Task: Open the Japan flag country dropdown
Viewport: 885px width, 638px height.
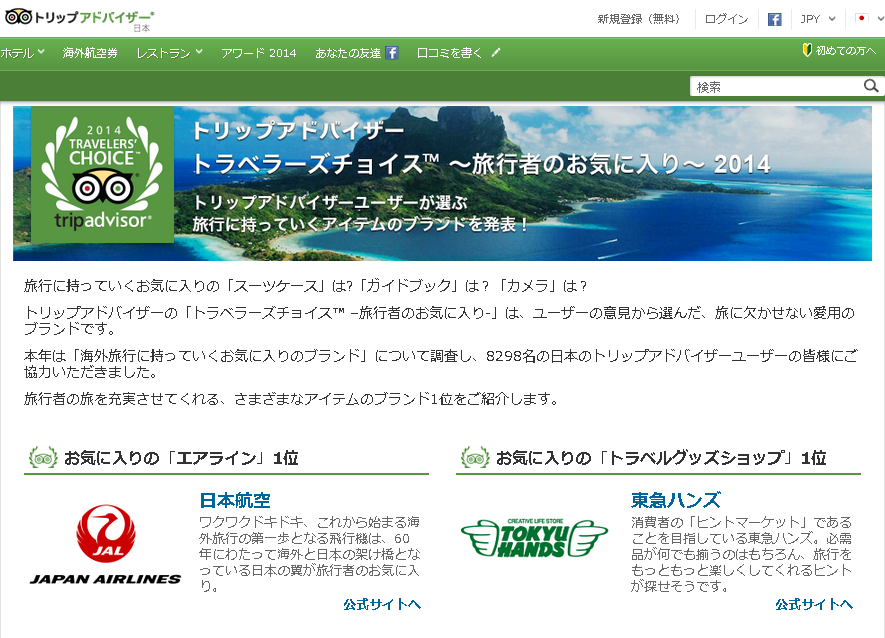Action: (866, 19)
